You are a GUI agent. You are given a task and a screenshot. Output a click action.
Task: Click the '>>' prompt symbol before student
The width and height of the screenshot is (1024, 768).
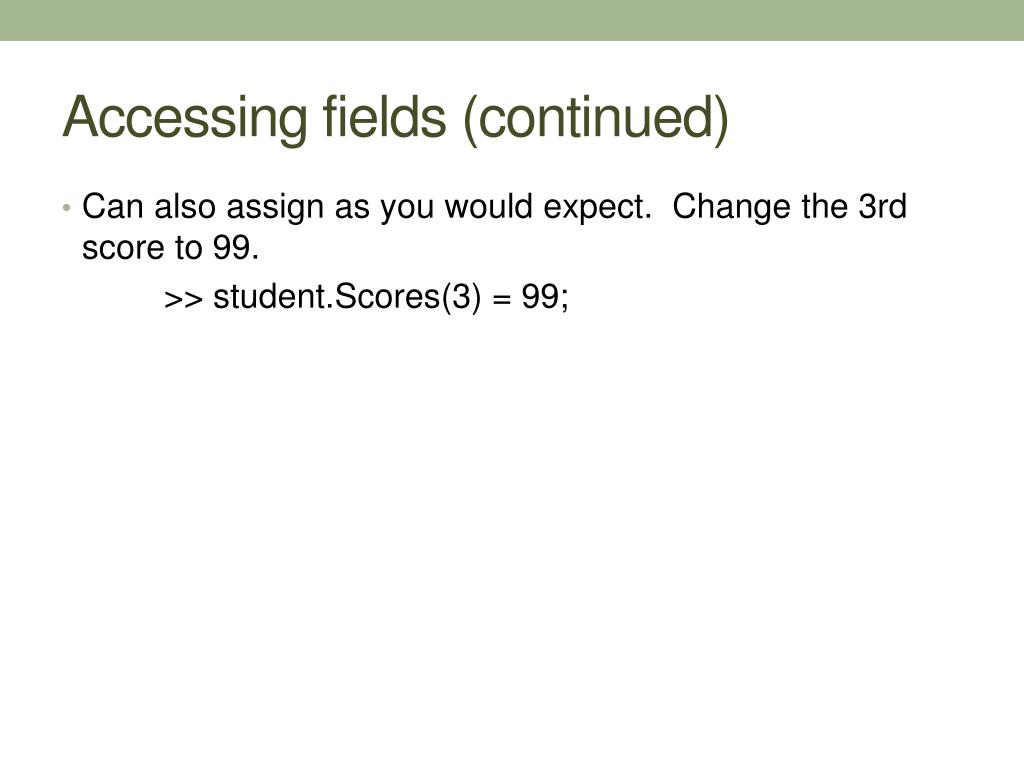tap(183, 299)
